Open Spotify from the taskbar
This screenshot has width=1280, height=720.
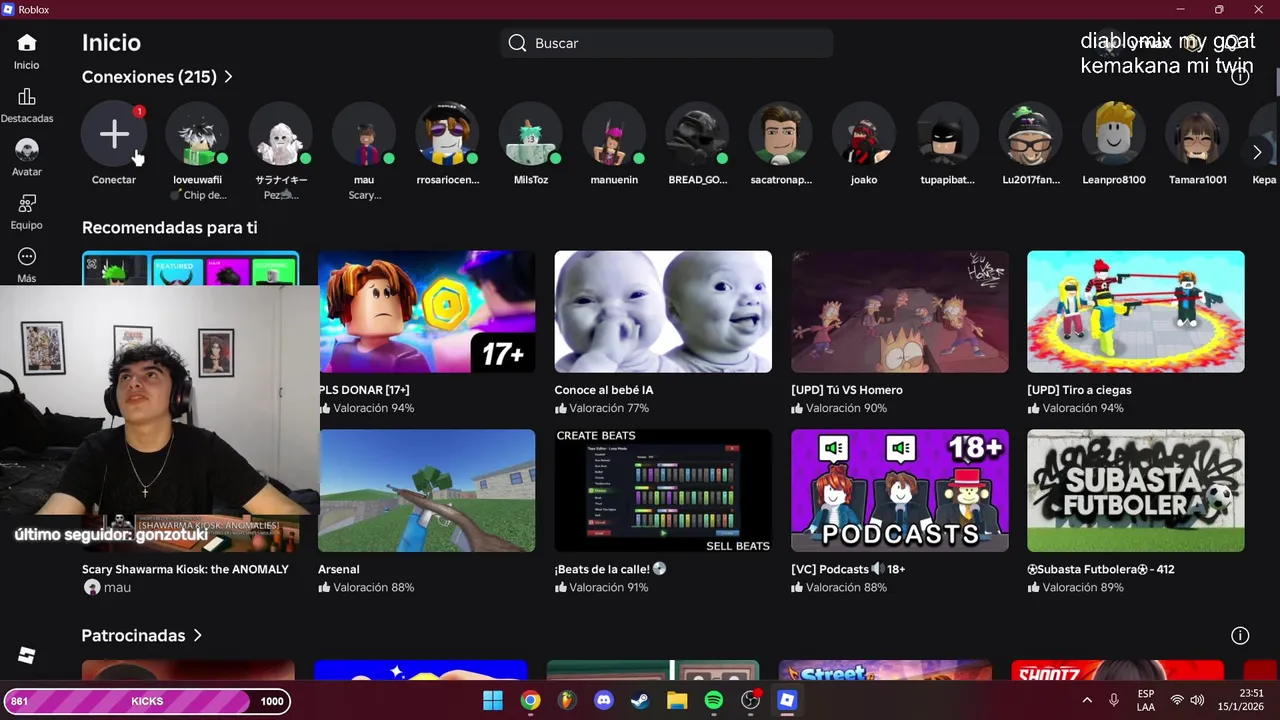[x=714, y=701]
